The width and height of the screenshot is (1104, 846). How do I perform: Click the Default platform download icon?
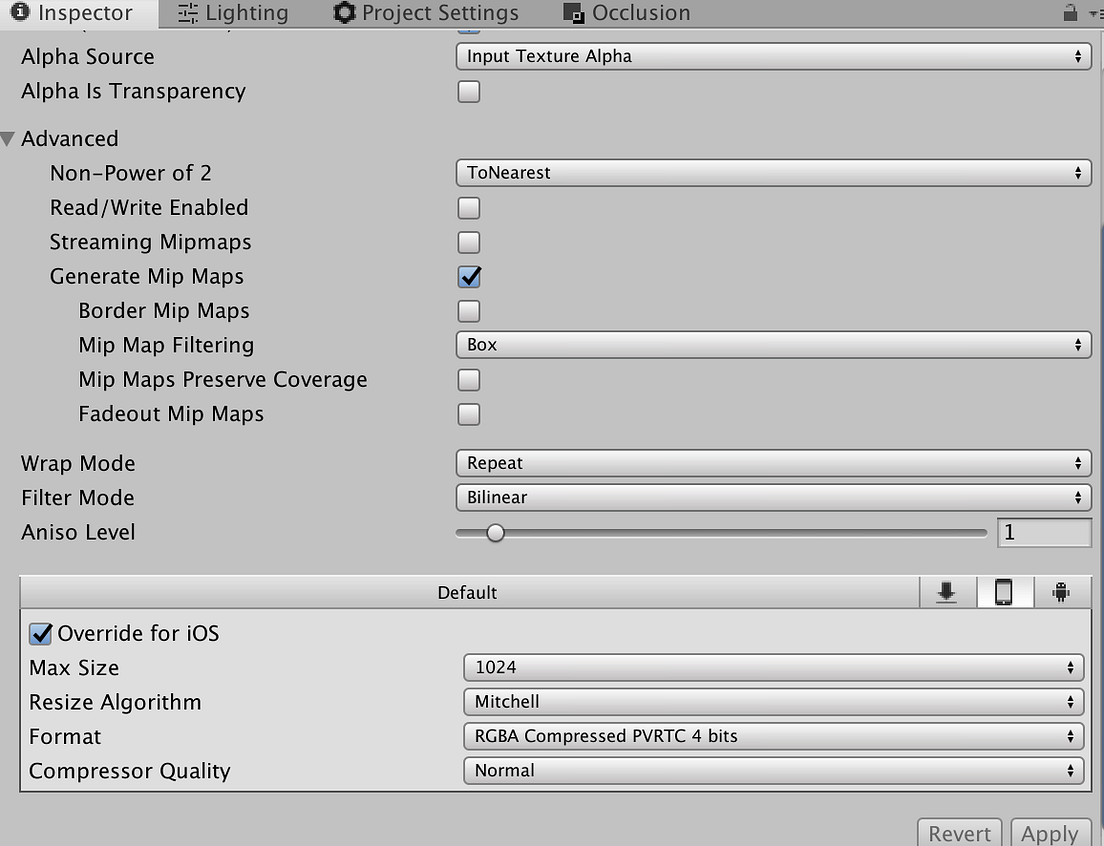click(946, 592)
